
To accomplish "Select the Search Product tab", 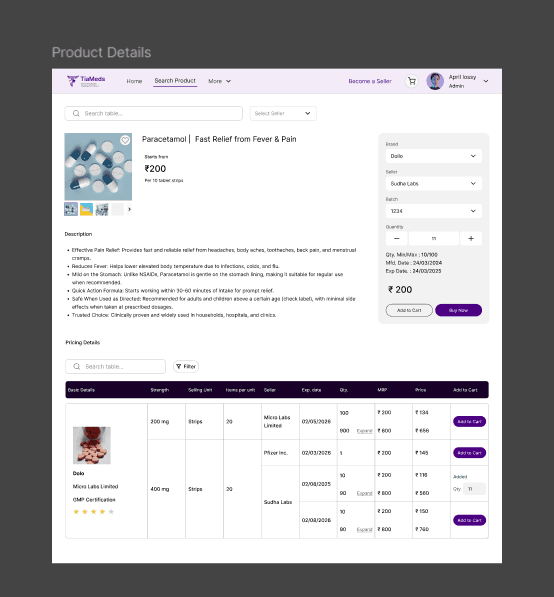I will (x=175, y=81).
